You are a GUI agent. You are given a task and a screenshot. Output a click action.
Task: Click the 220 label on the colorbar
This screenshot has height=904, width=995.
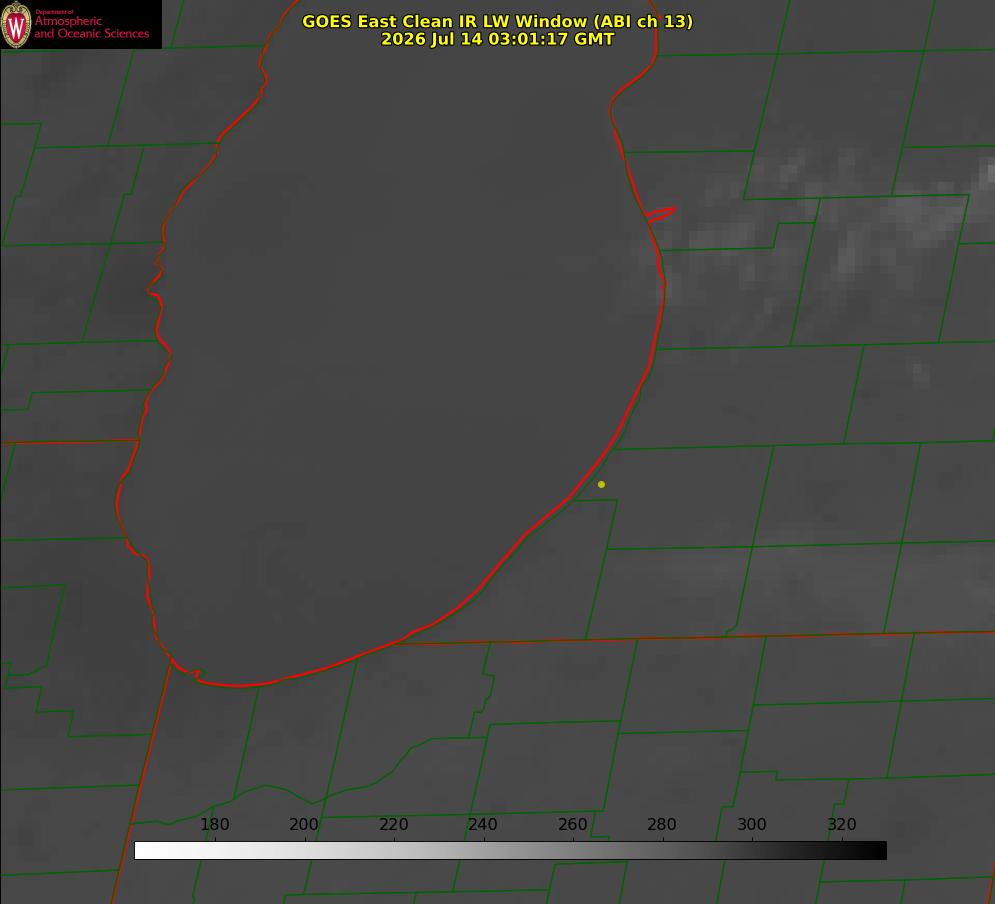click(393, 824)
